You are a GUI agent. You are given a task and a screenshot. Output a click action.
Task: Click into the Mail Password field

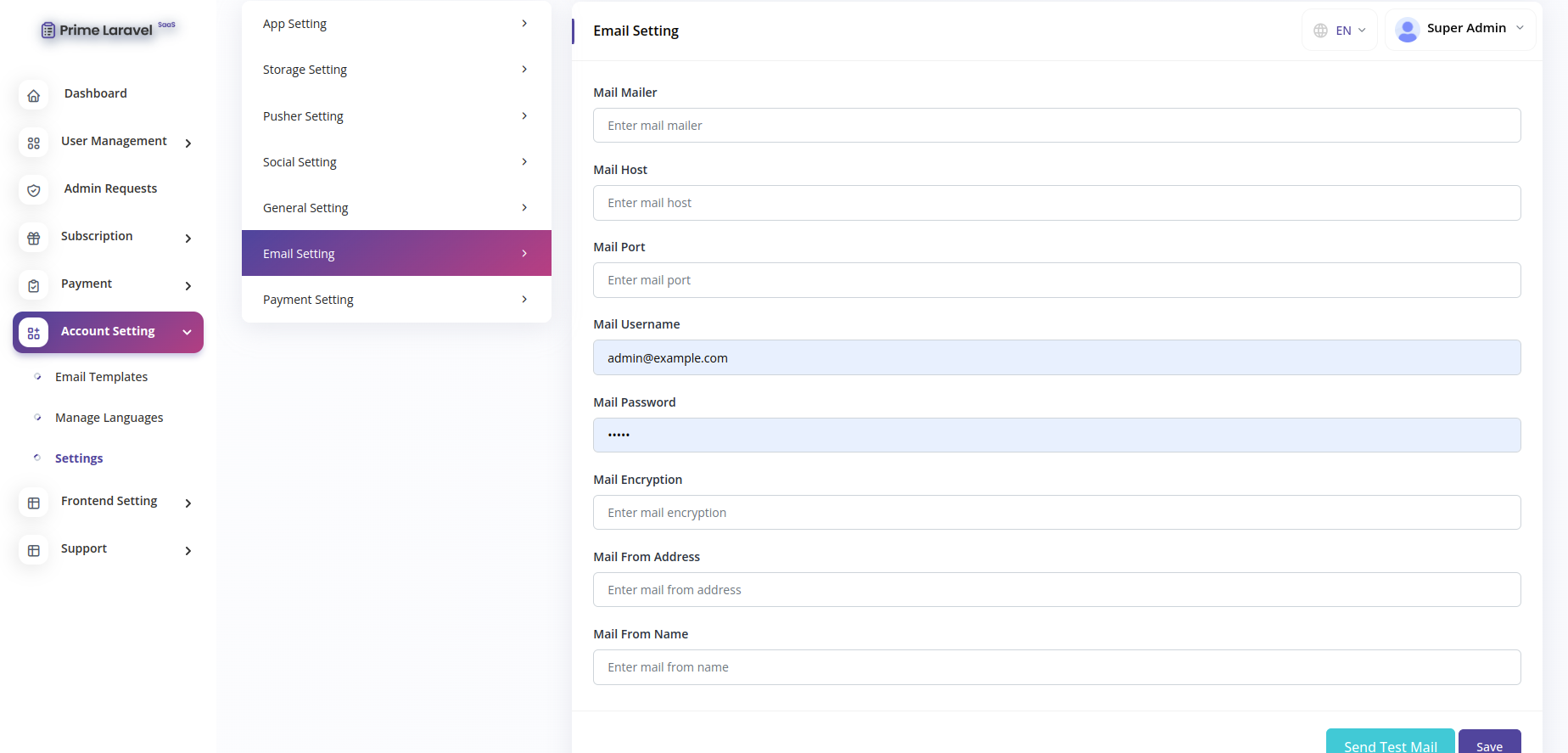(x=1056, y=435)
